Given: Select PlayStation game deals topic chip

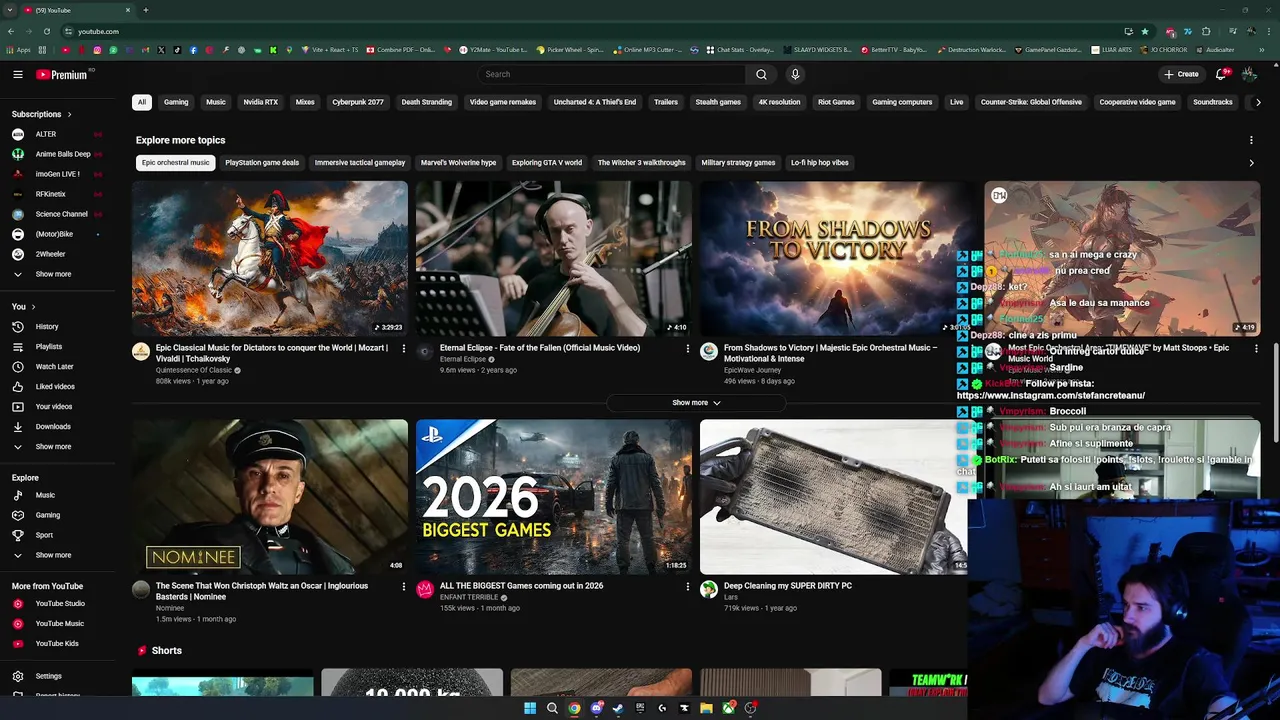Looking at the screenshot, I should coord(262,162).
